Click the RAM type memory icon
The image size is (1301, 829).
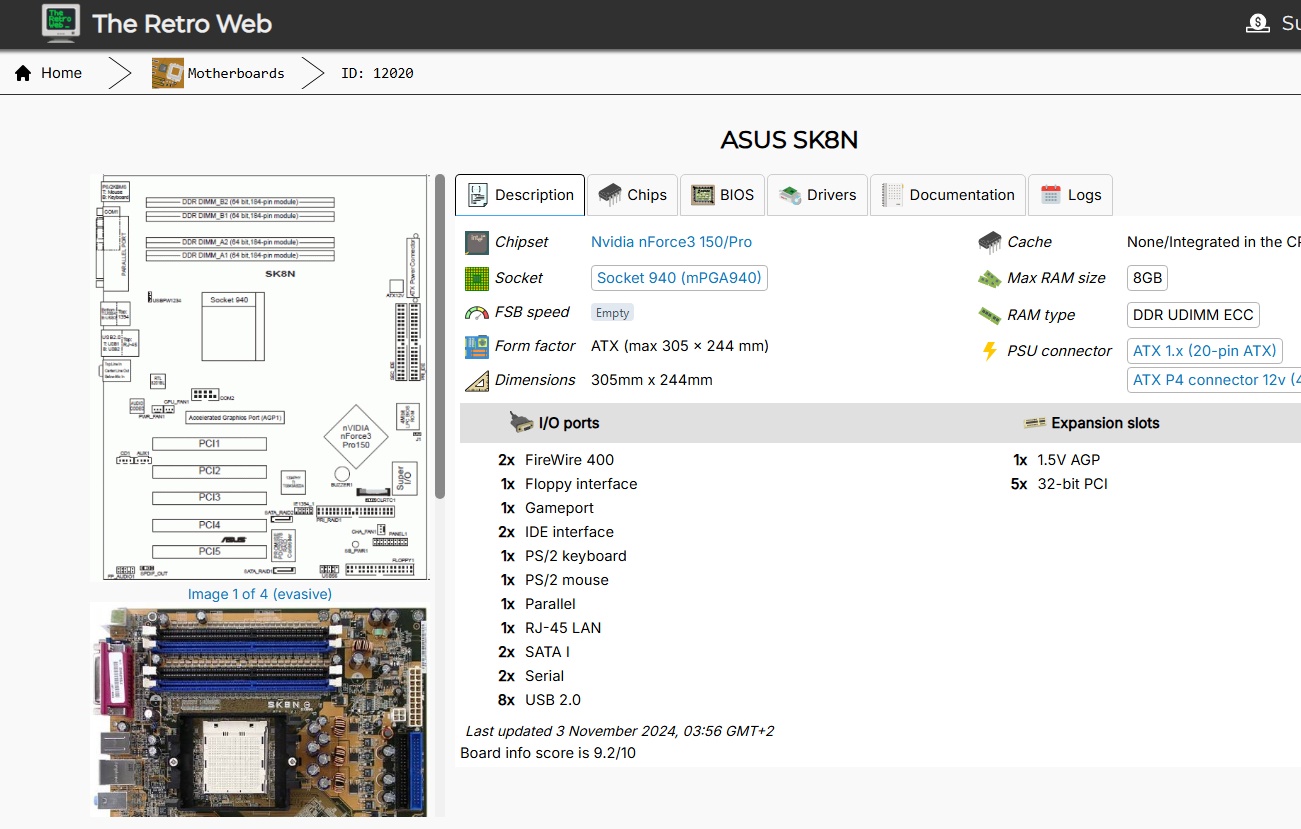pos(990,315)
